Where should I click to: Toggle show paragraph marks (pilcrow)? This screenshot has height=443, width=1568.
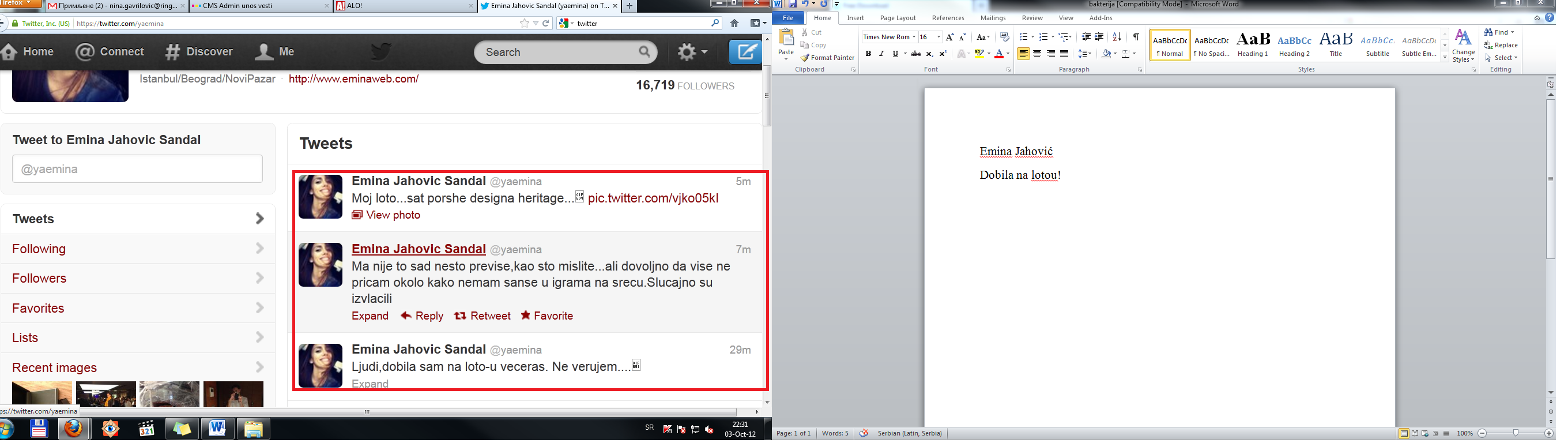(1136, 37)
